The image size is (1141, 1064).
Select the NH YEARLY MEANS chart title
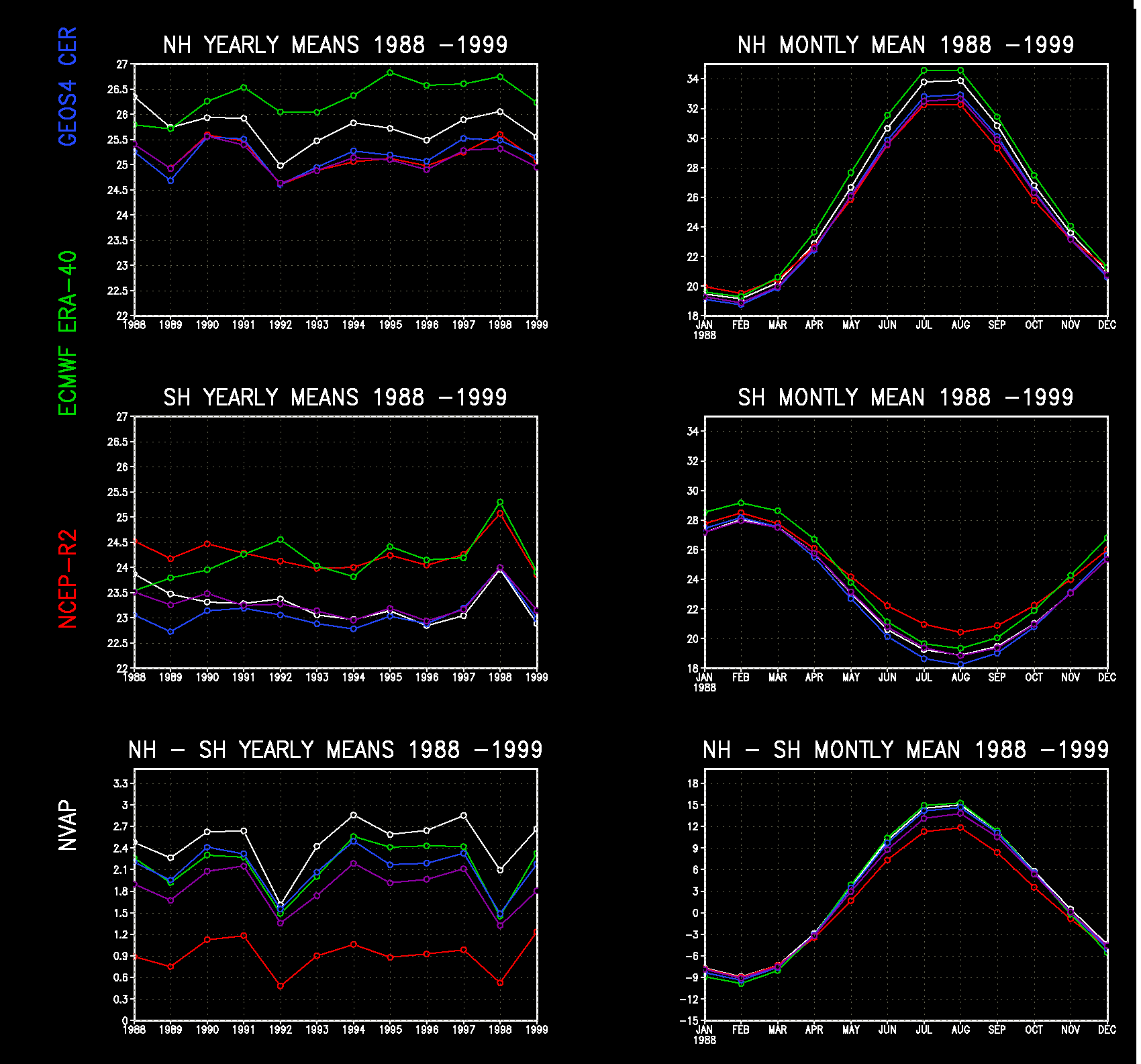[x=335, y=45]
